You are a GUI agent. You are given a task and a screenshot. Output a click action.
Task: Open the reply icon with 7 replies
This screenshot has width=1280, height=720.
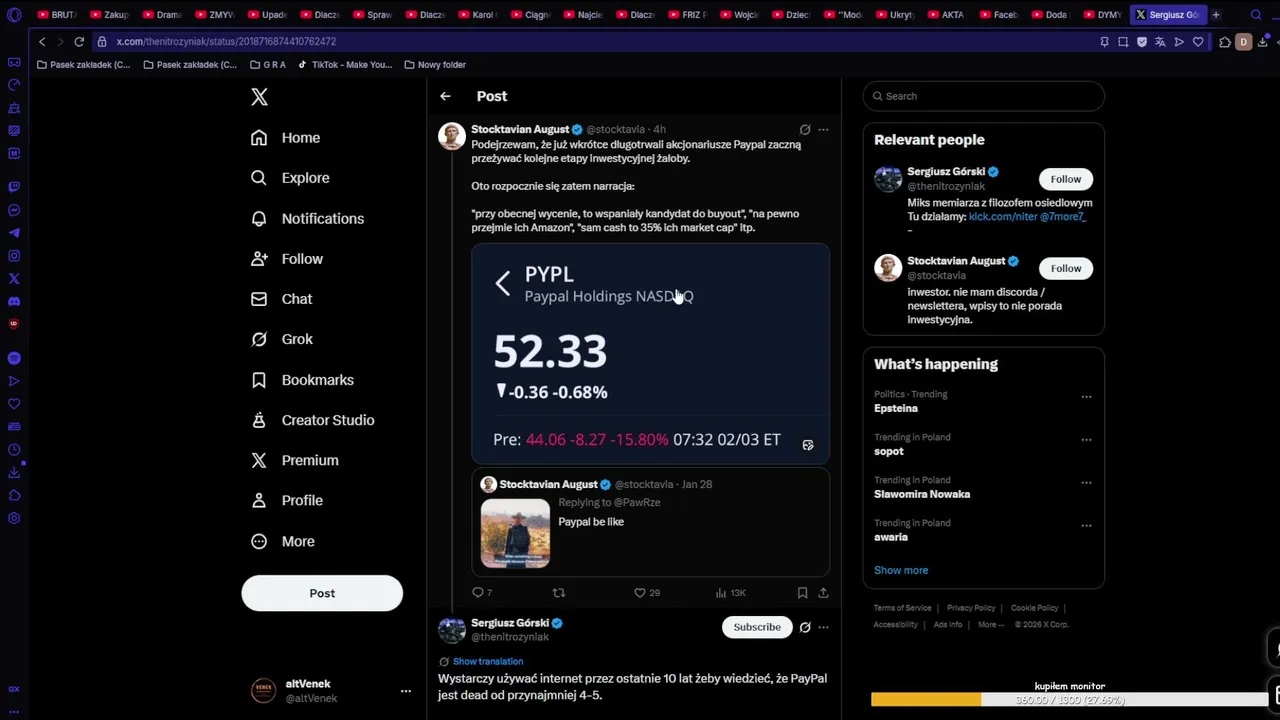point(478,593)
